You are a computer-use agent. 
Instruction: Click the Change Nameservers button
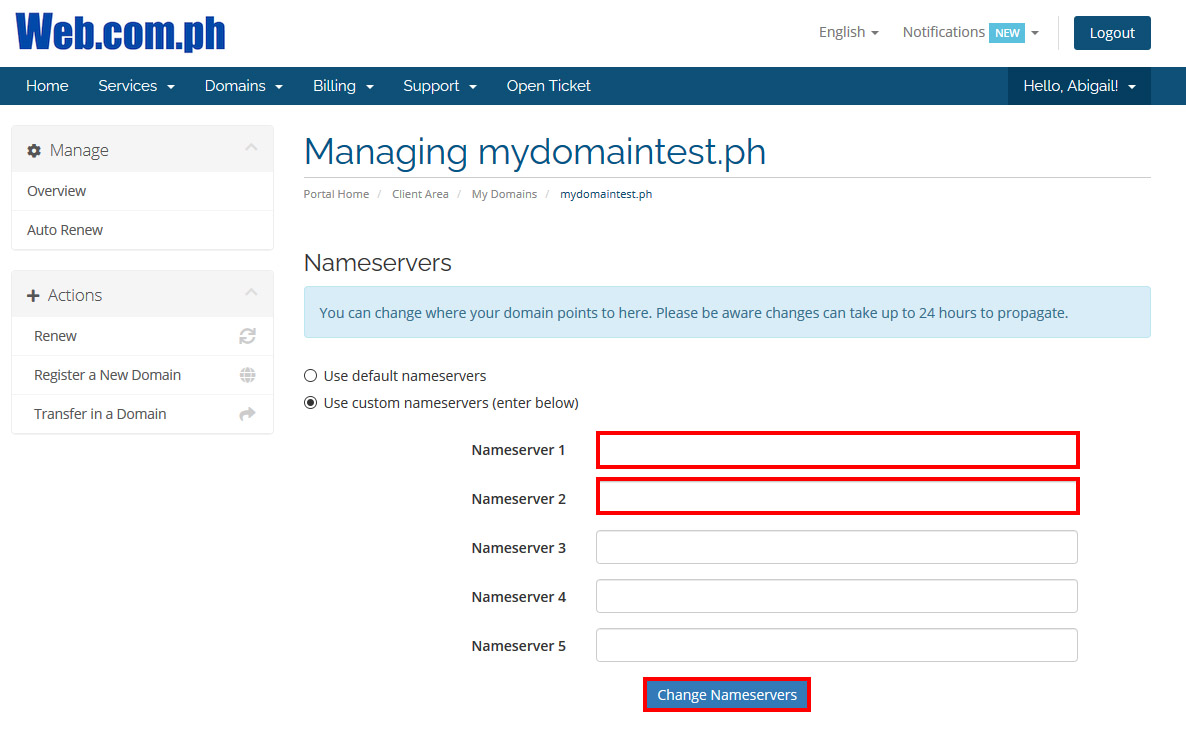[727, 695]
